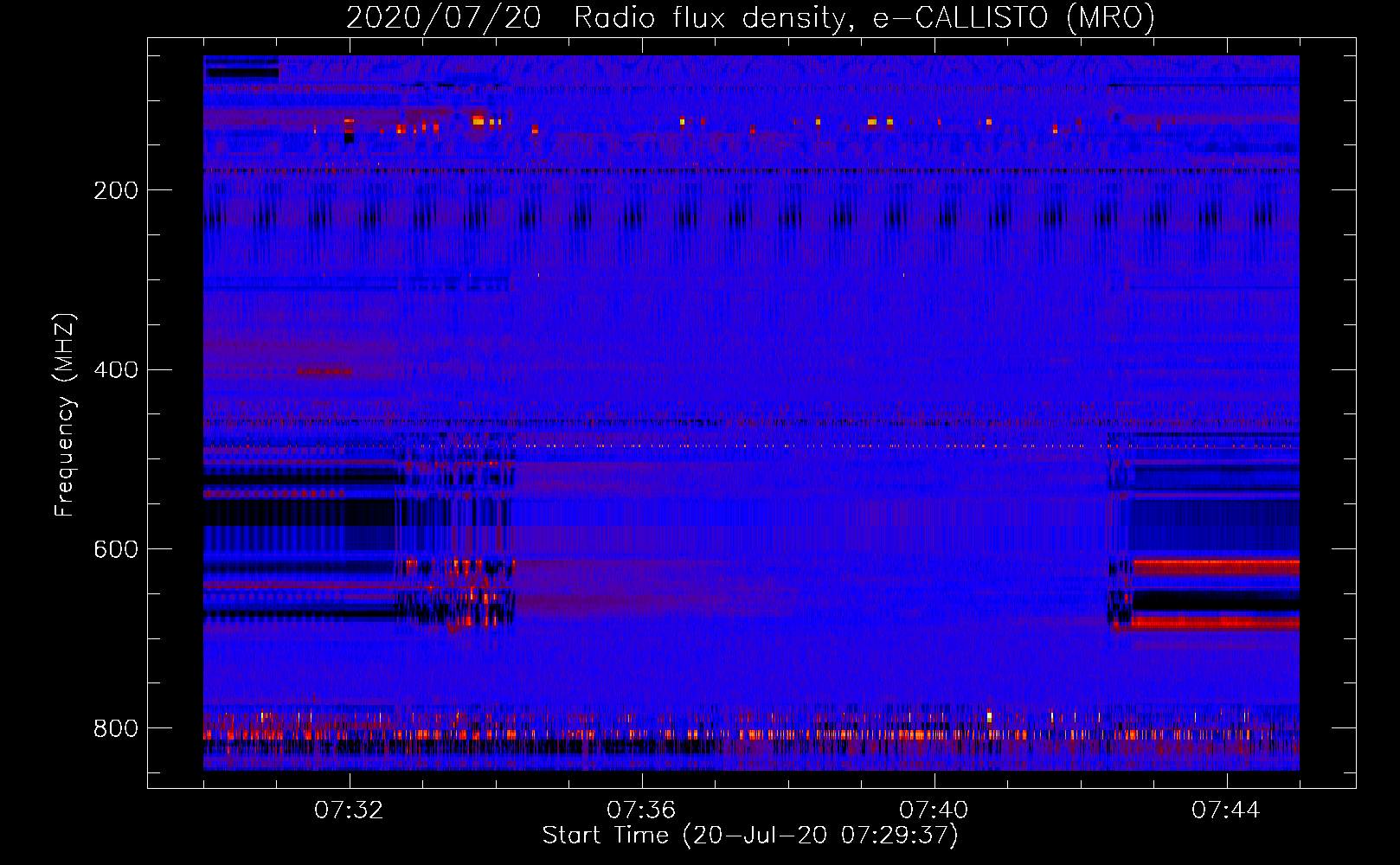This screenshot has width=1400, height=865.
Task: Click the 07:32 time tick label
Action: (x=349, y=811)
